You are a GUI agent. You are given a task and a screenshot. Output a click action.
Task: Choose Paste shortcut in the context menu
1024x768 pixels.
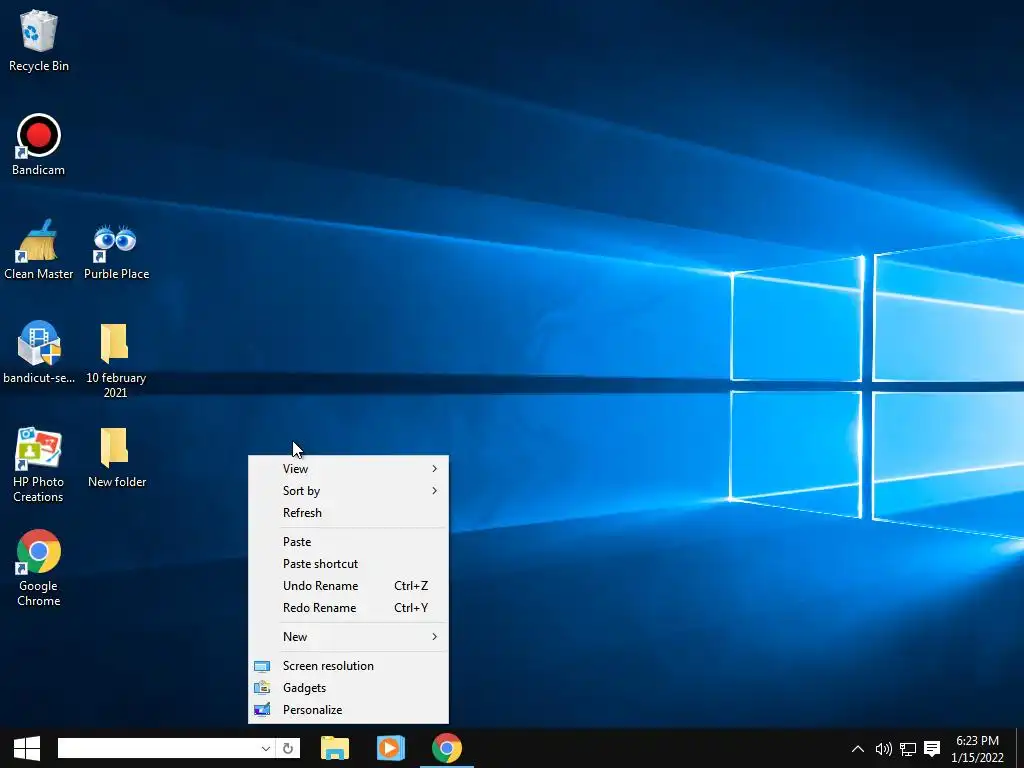click(x=349, y=564)
